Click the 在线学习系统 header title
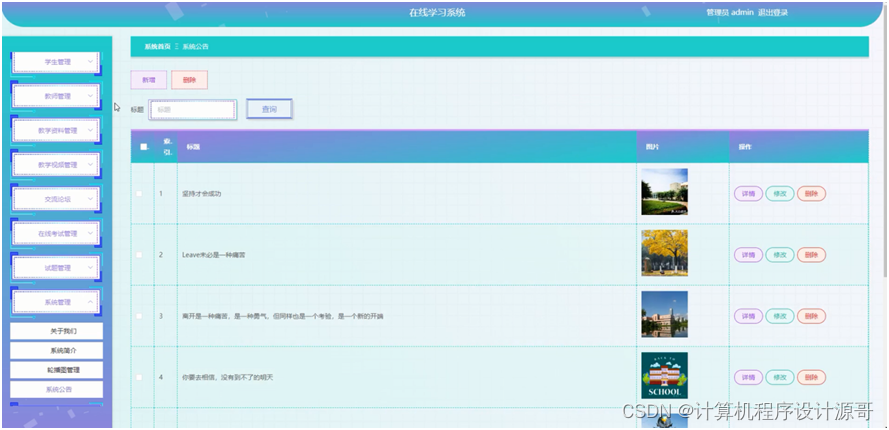The width and height of the screenshot is (889, 430). tap(437, 12)
